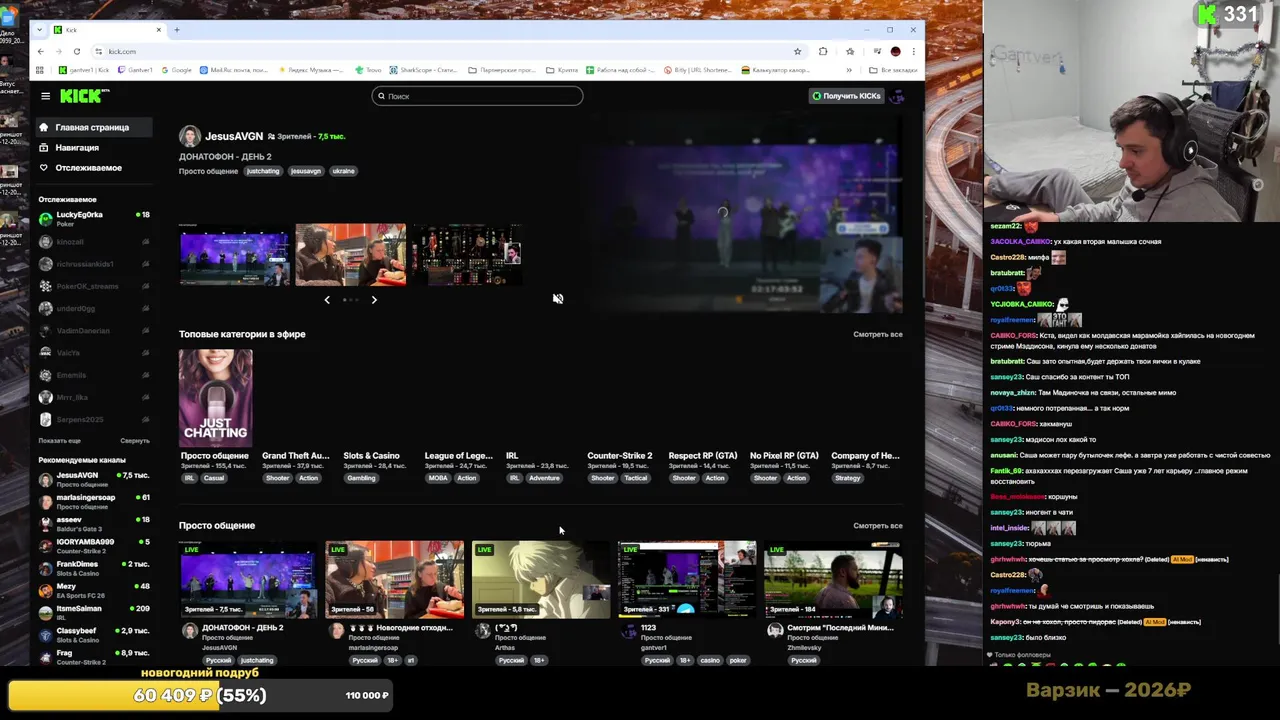Open the user avatar menu at top right
This screenshot has height=720, width=1280.
coord(897,96)
